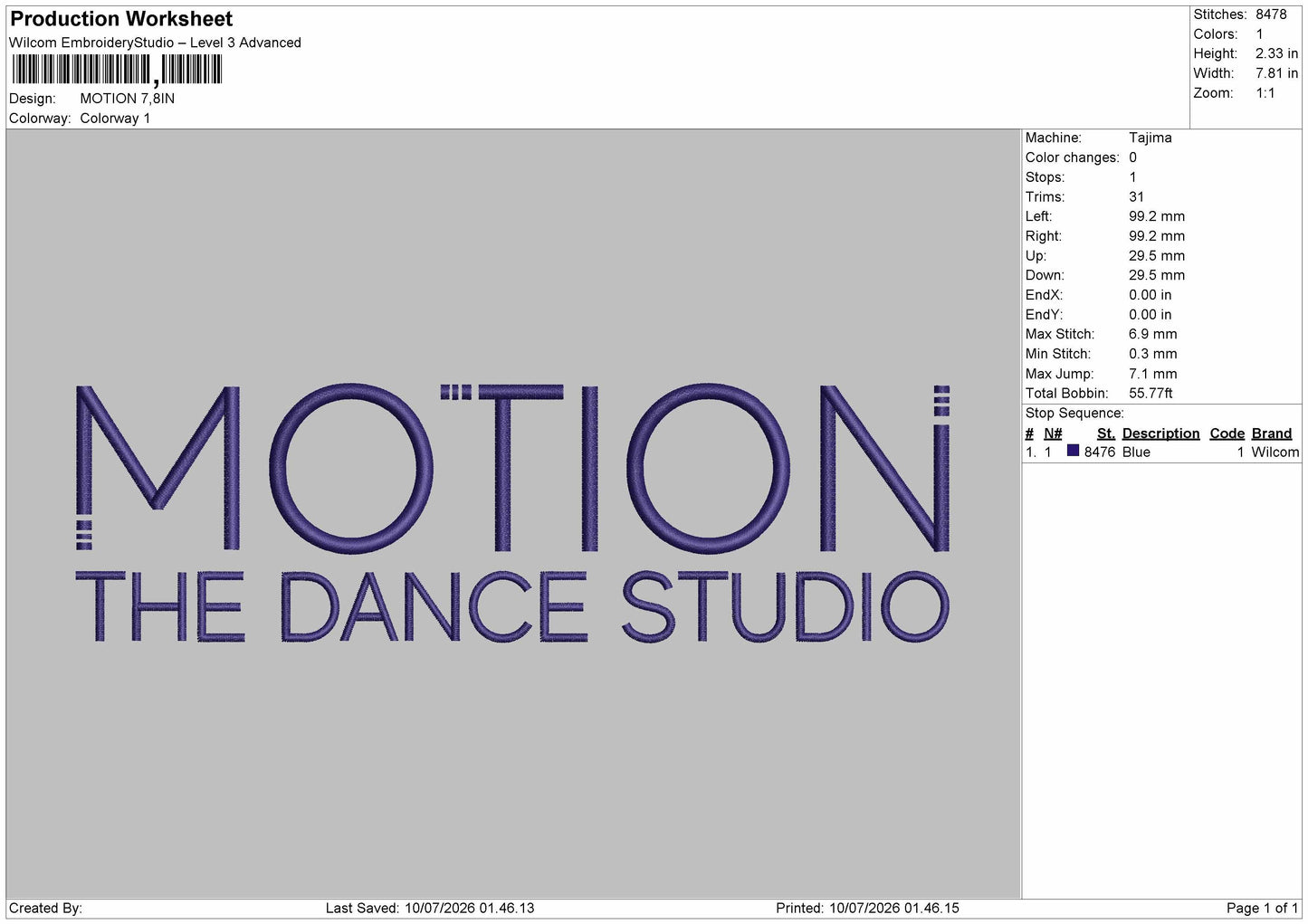Click the Trims value 31

click(x=1136, y=196)
